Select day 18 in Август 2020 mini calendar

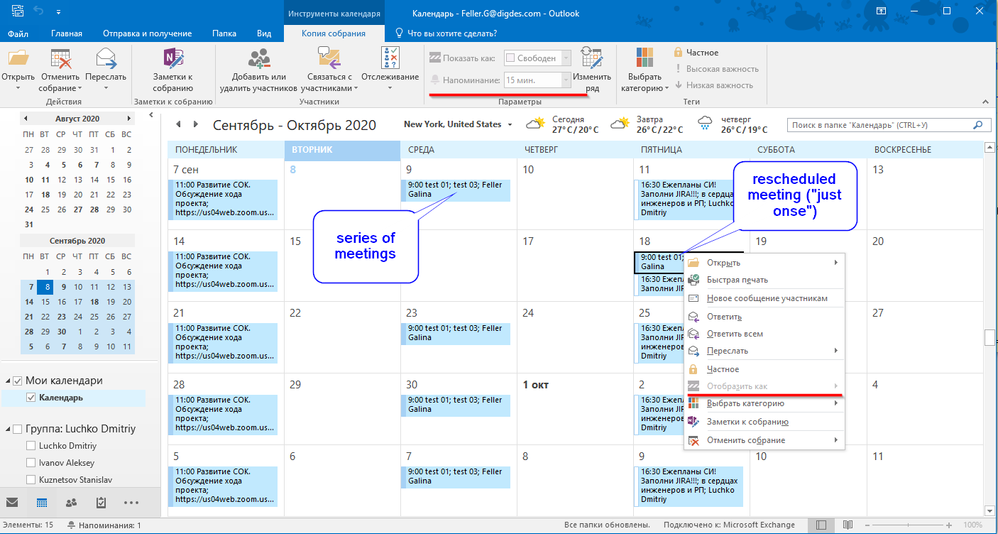(45, 195)
